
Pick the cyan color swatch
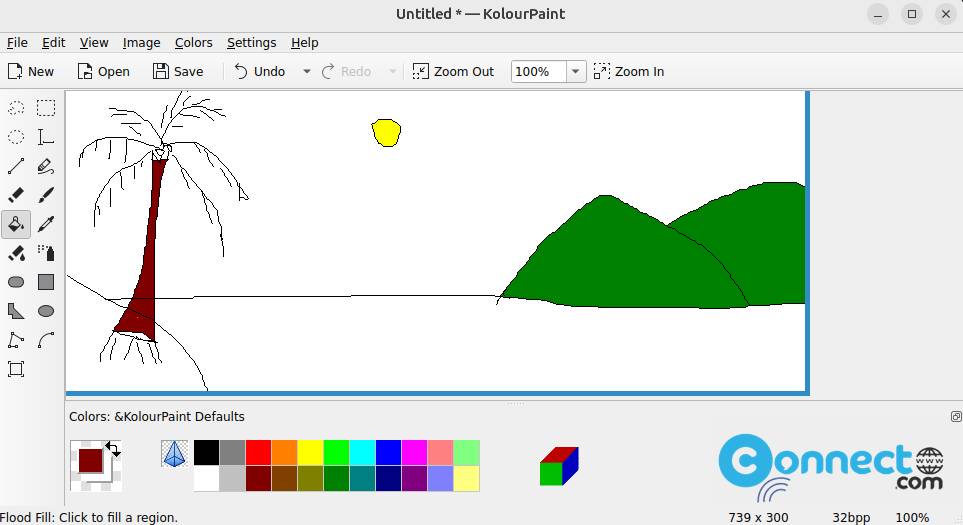(362, 453)
